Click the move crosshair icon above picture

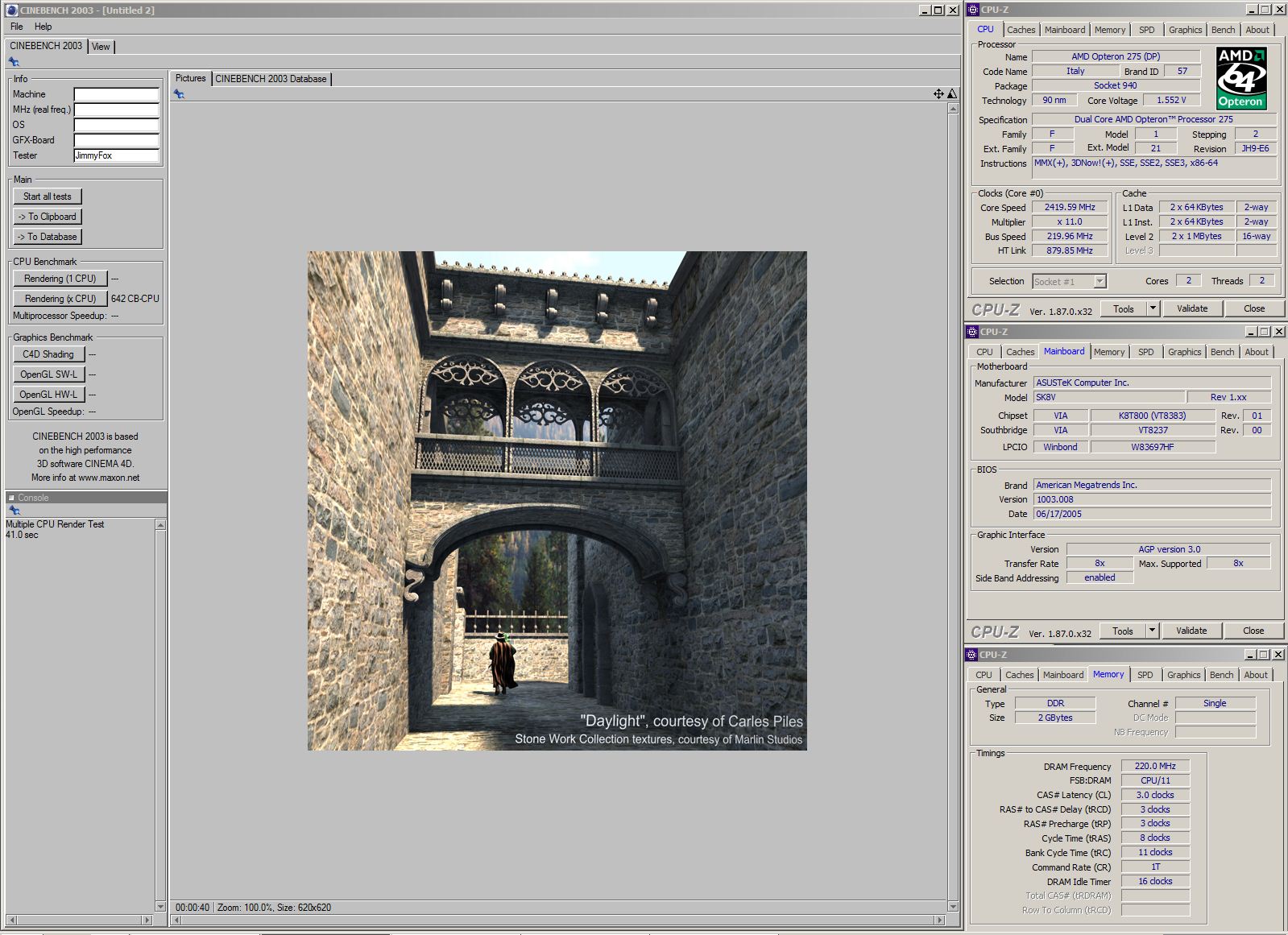click(x=938, y=94)
